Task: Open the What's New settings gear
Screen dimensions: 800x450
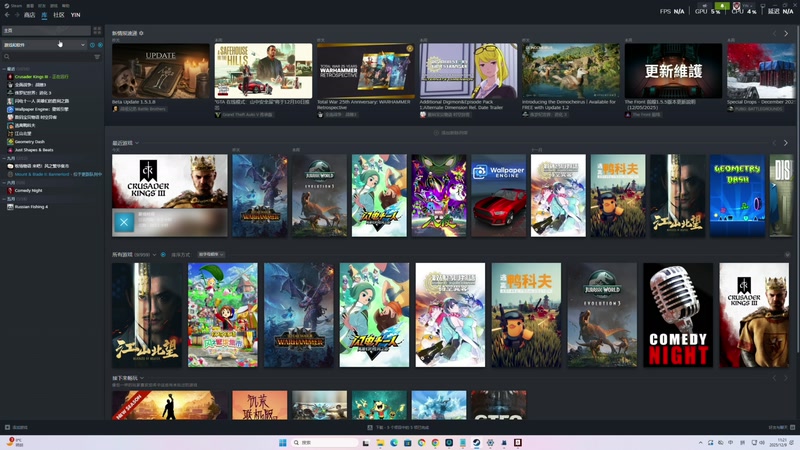Action: click(x=141, y=33)
